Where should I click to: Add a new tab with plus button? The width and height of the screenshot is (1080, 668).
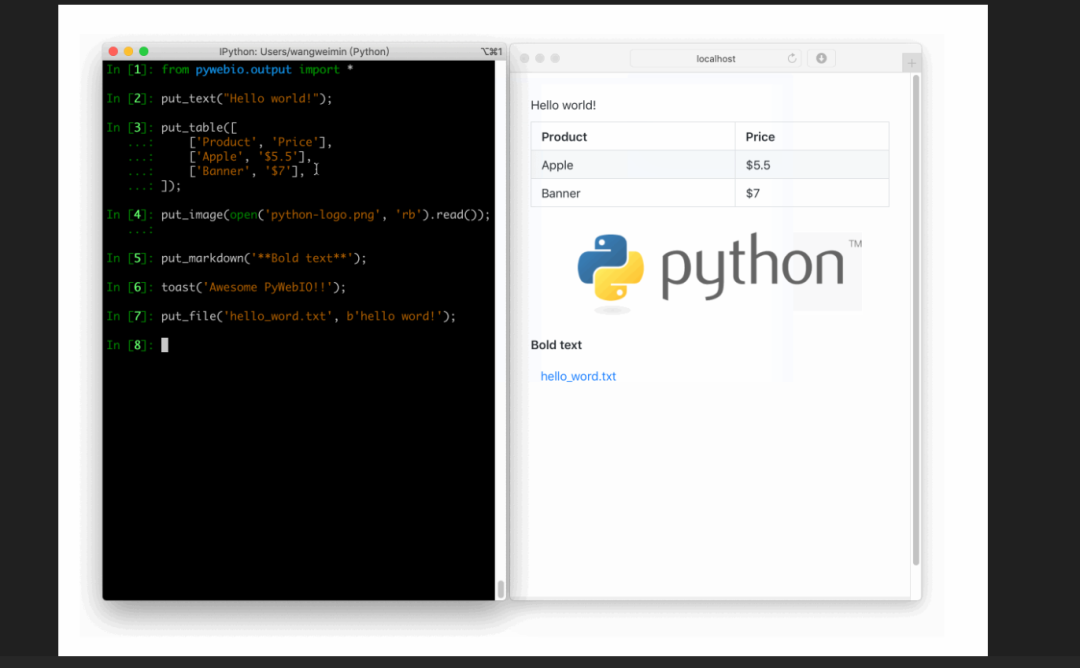tap(911, 63)
